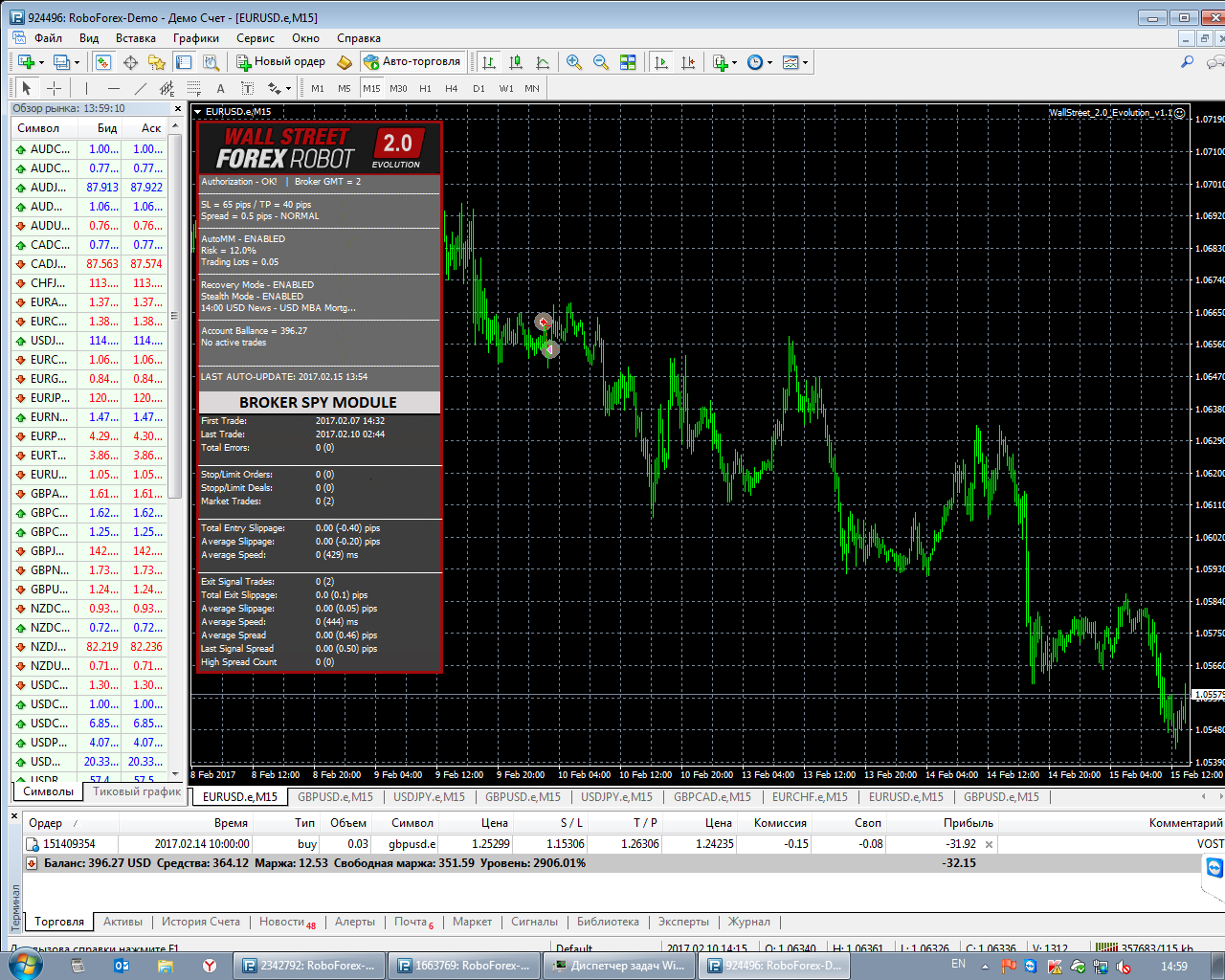Open the Indicators list dropdown
This screenshot has width=1225, height=980.
click(x=724, y=62)
